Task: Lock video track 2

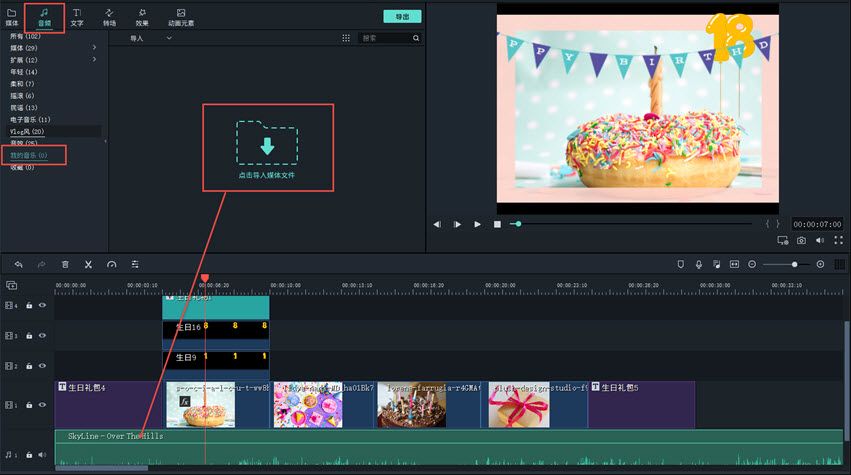Action: click(29, 366)
